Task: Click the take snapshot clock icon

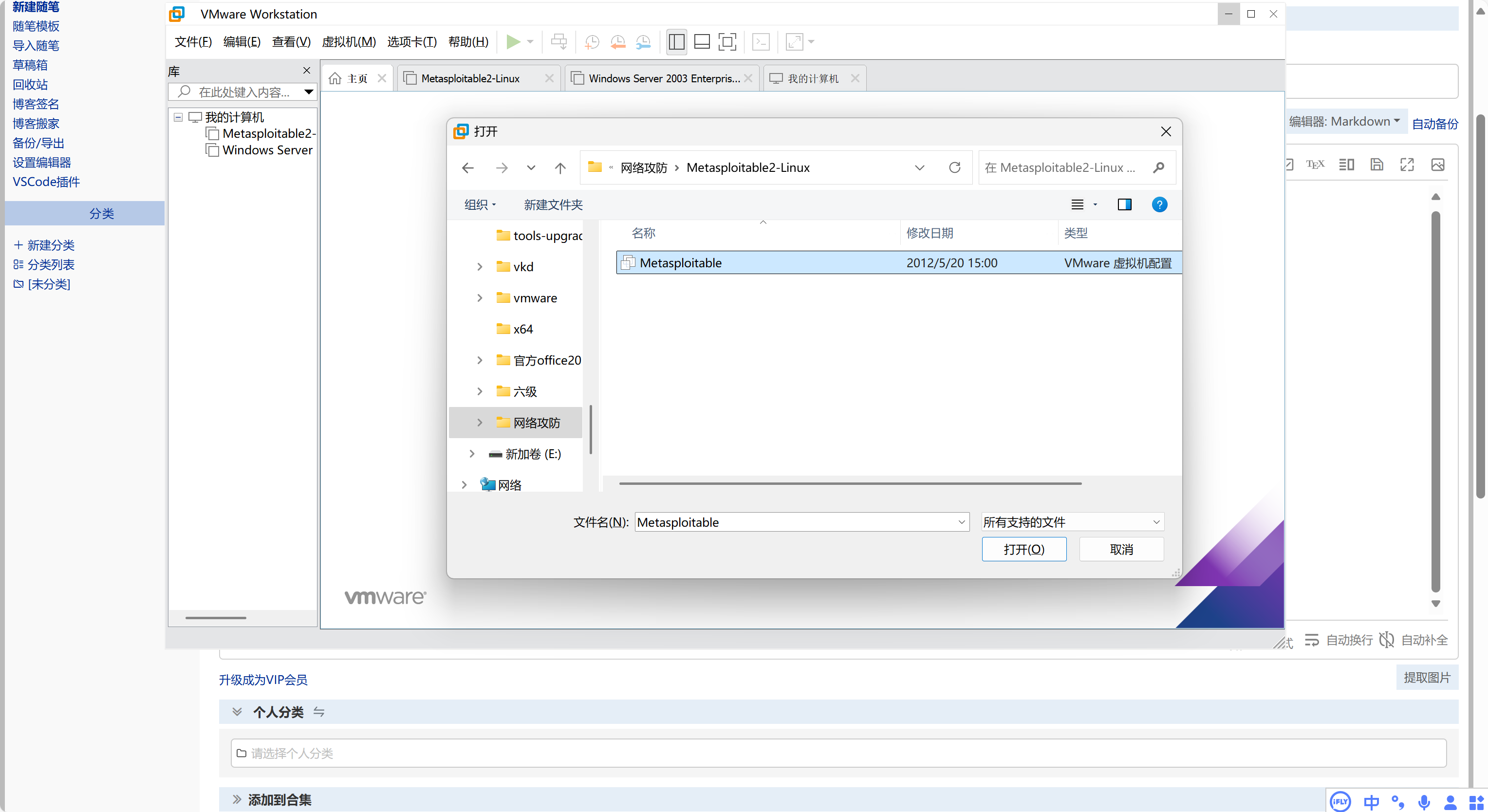Action: [592, 41]
